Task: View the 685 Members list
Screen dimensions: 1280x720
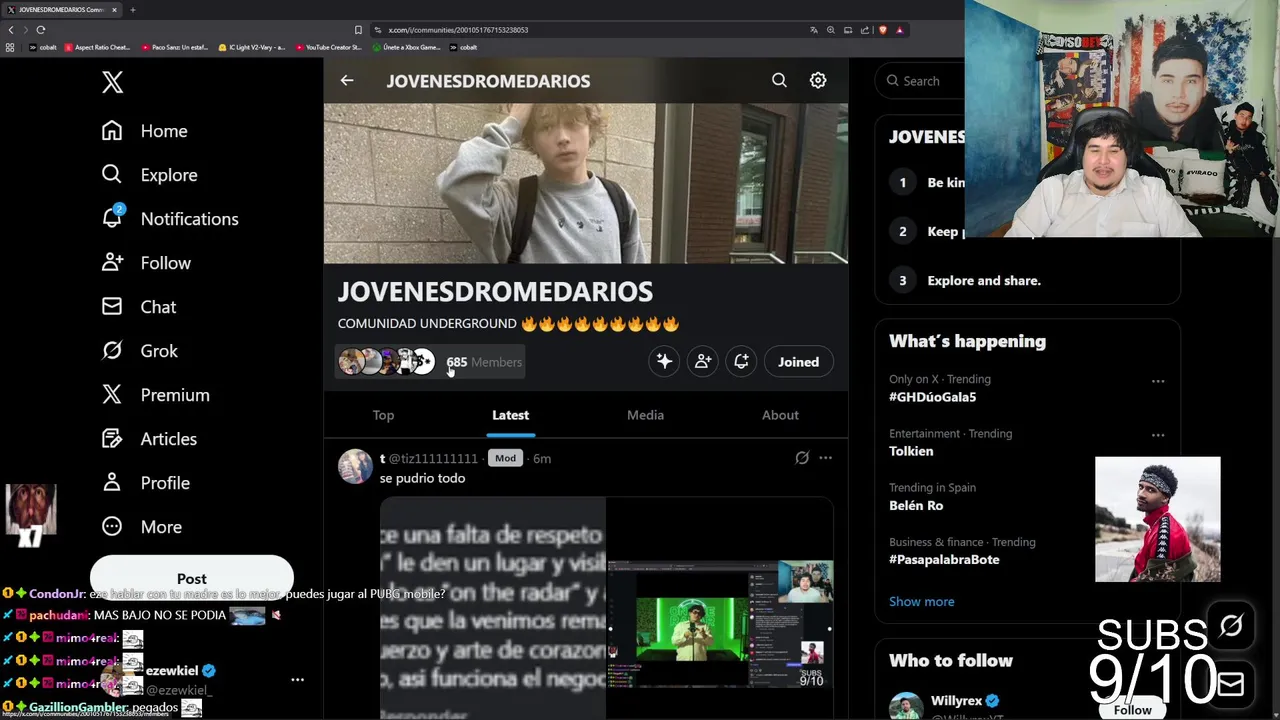Action: (484, 362)
